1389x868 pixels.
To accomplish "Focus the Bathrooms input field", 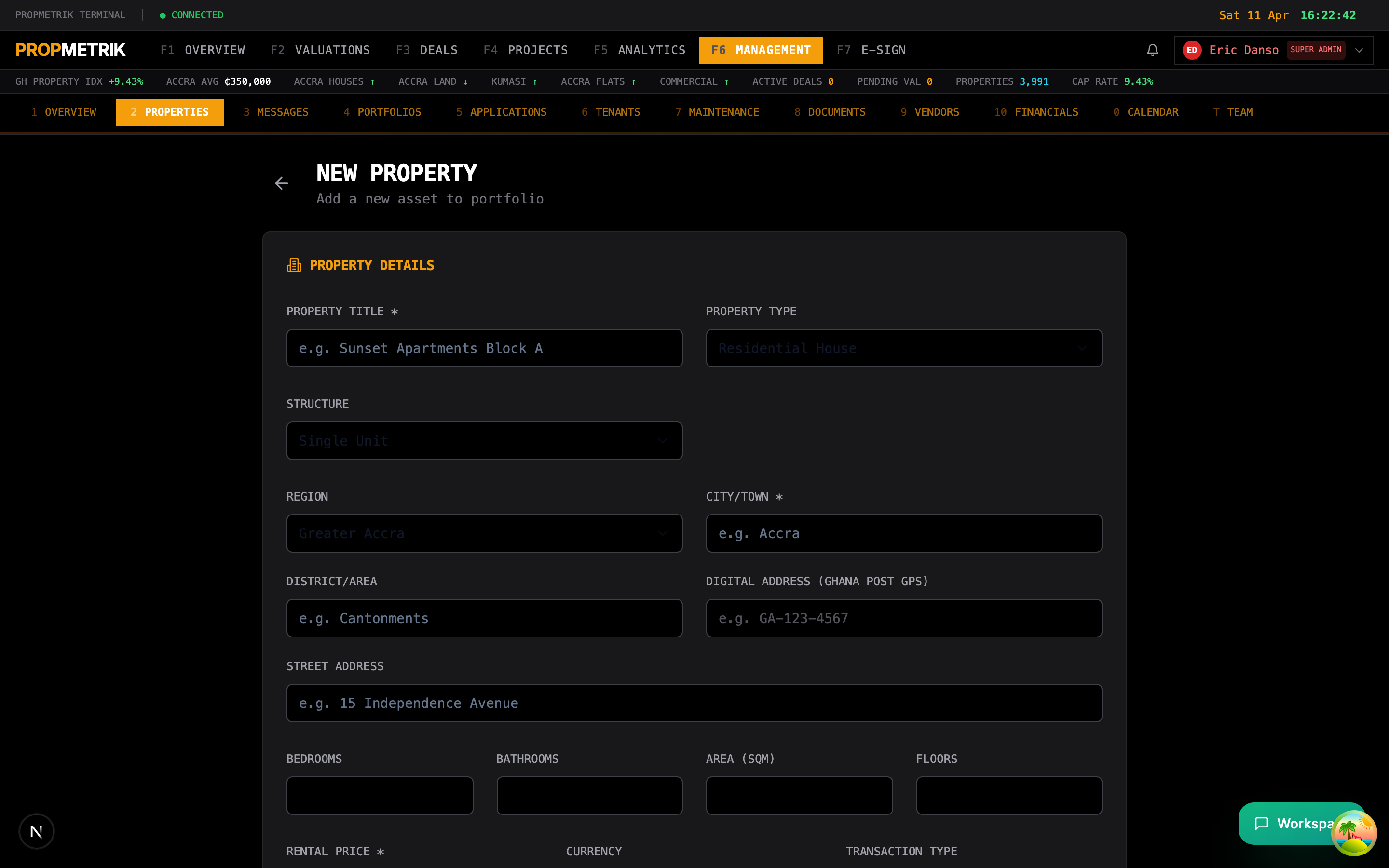I will point(589,796).
